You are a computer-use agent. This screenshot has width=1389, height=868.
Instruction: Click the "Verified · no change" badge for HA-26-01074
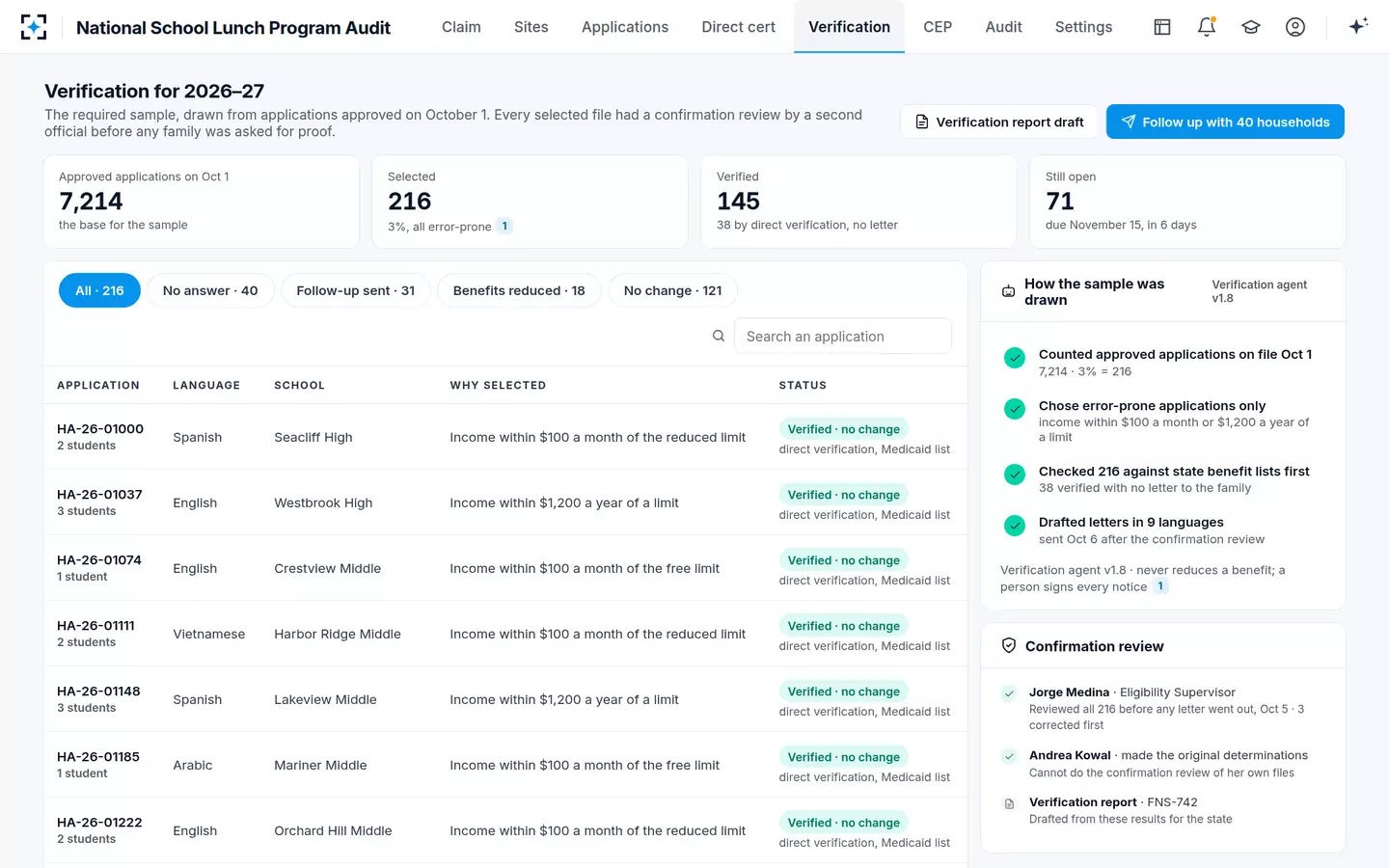(843, 560)
